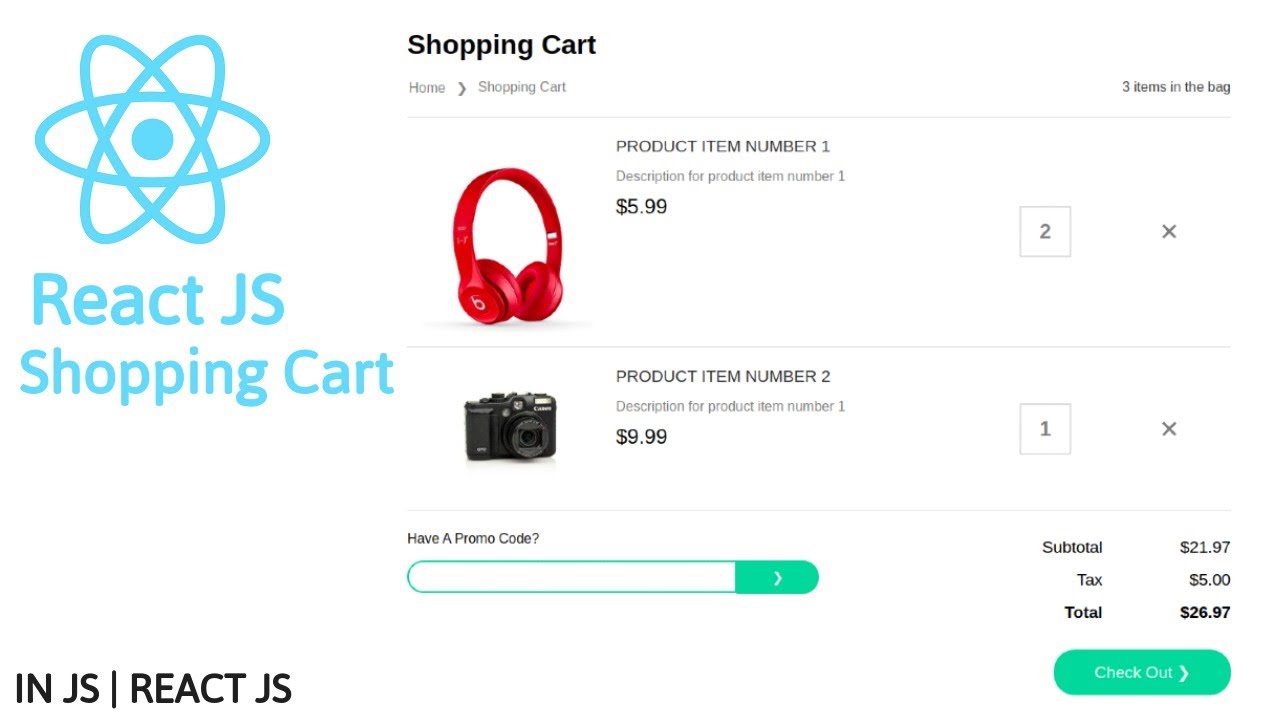
Task: Open PRODUCT ITEM NUMBER 1 title
Action: coord(723,147)
